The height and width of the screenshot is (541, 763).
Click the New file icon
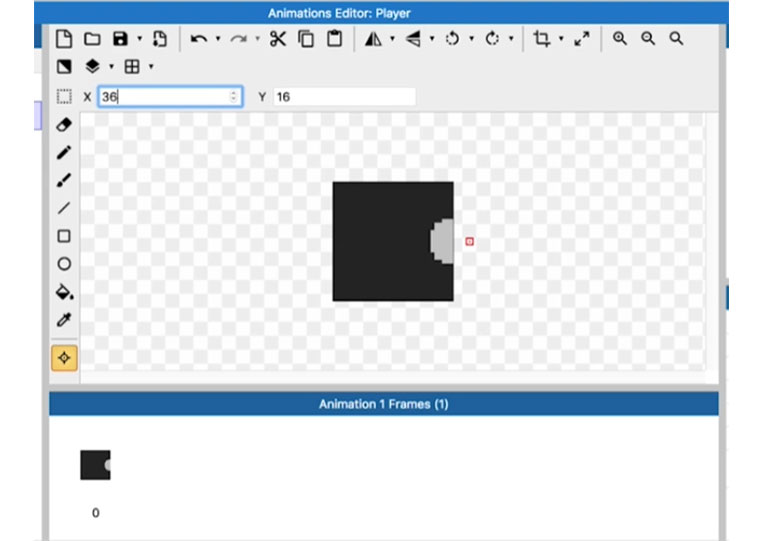64,38
